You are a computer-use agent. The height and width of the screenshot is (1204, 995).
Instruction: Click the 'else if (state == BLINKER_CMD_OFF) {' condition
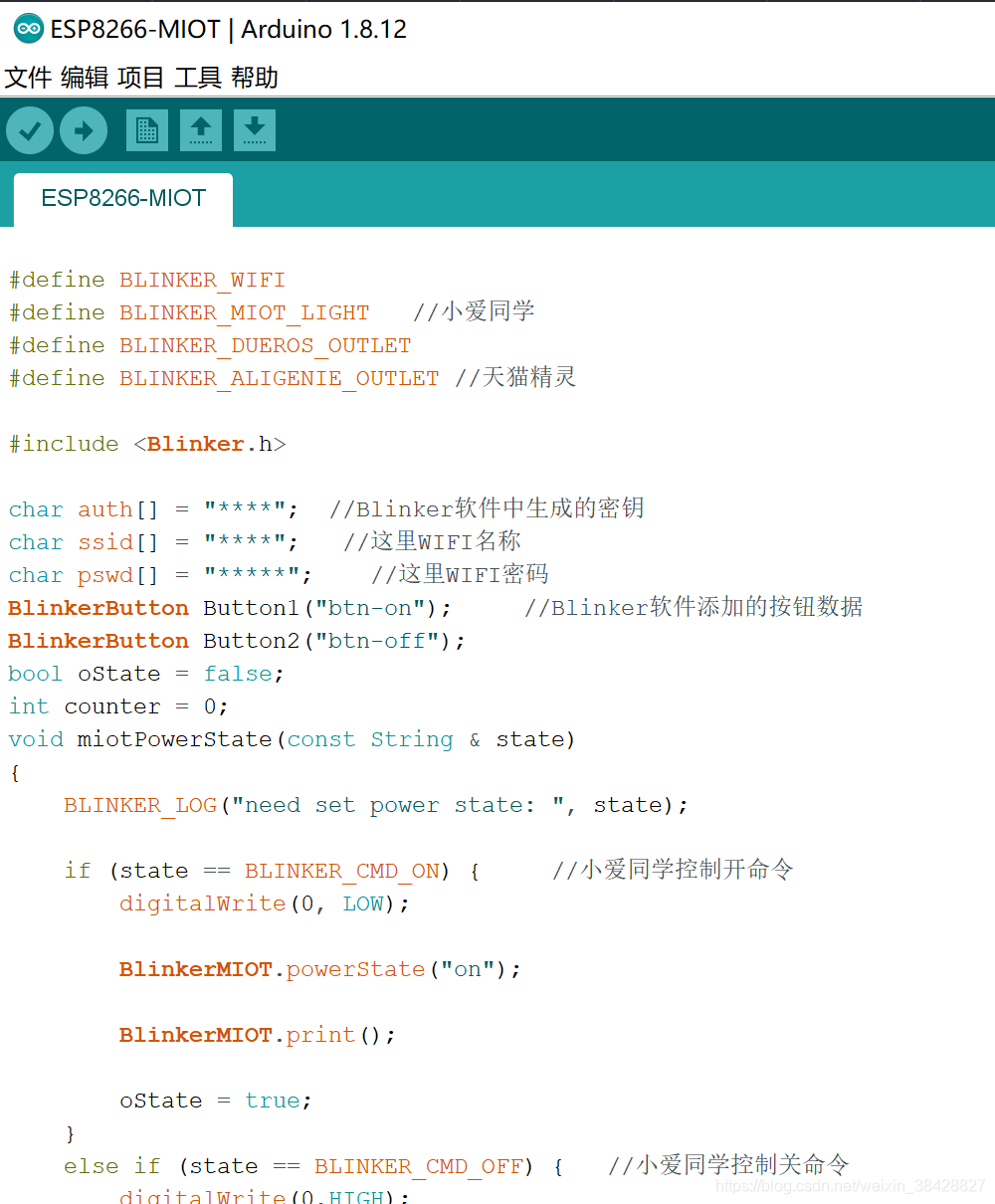314,1166
